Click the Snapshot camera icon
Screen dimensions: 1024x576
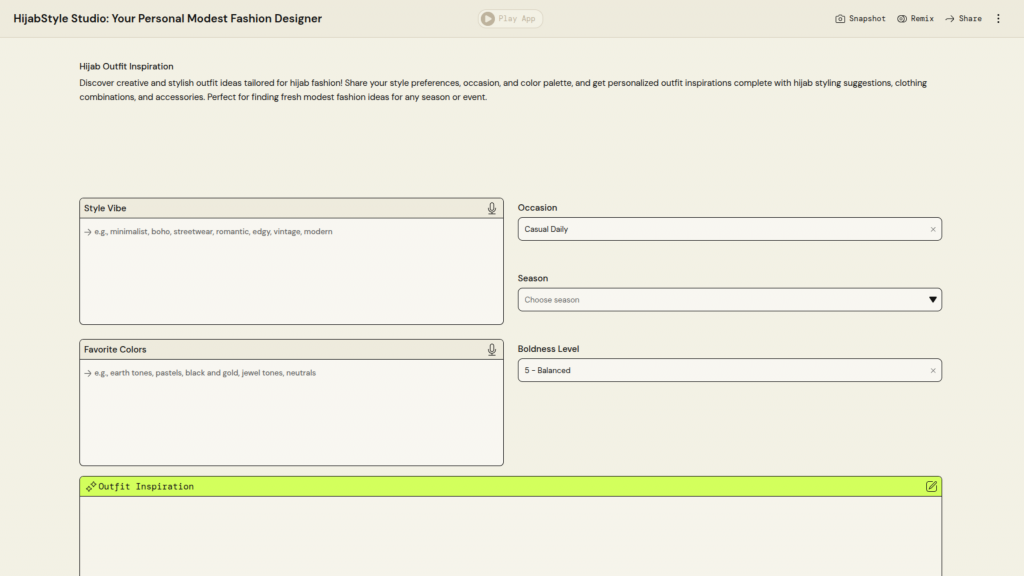point(841,19)
